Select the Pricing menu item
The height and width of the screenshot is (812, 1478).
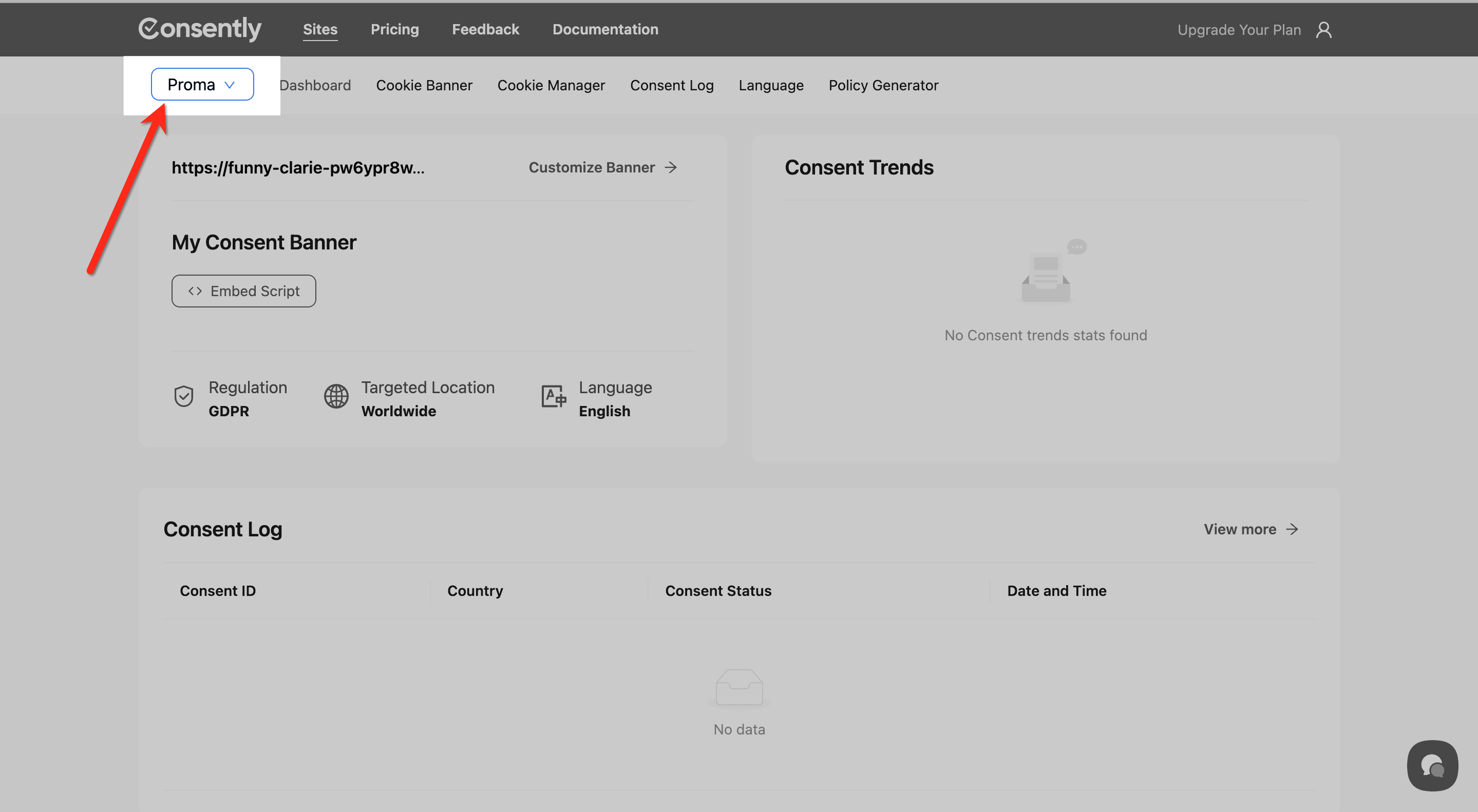coord(395,29)
